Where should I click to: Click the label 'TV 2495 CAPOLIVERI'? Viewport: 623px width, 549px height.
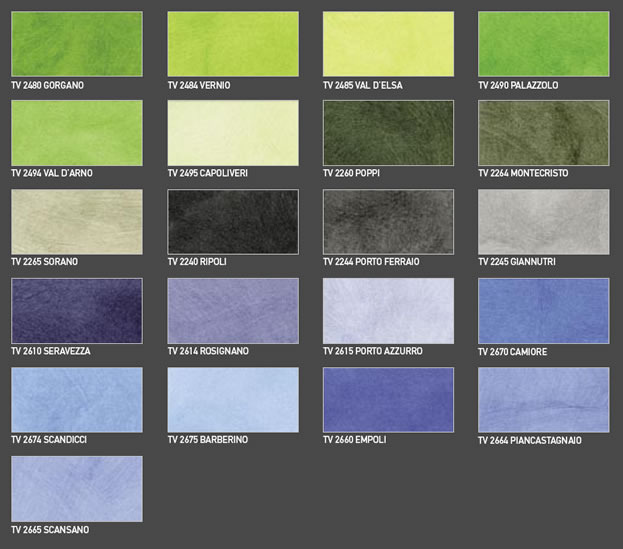(x=208, y=173)
